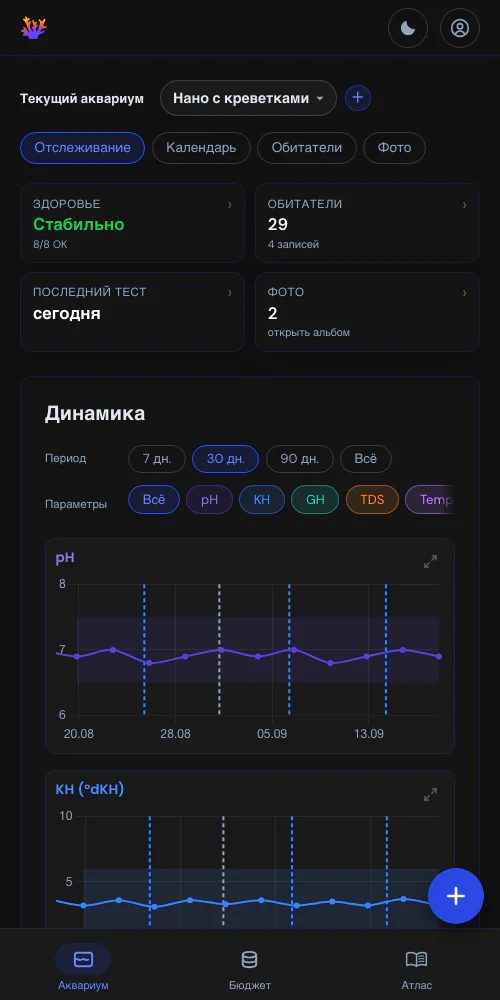Viewport: 500px width, 1000px height.
Task: Click floating blue plus button
Action: click(455, 896)
